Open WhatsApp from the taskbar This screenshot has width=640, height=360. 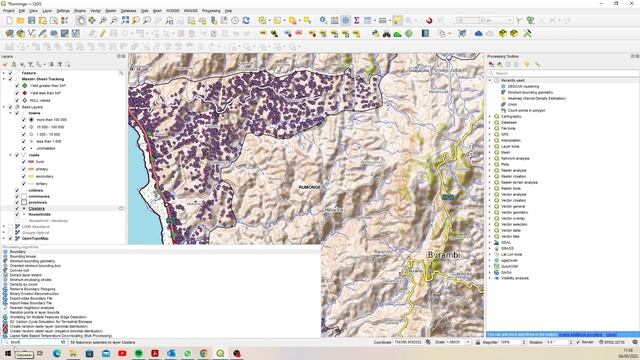pyautogui.click(x=188, y=353)
